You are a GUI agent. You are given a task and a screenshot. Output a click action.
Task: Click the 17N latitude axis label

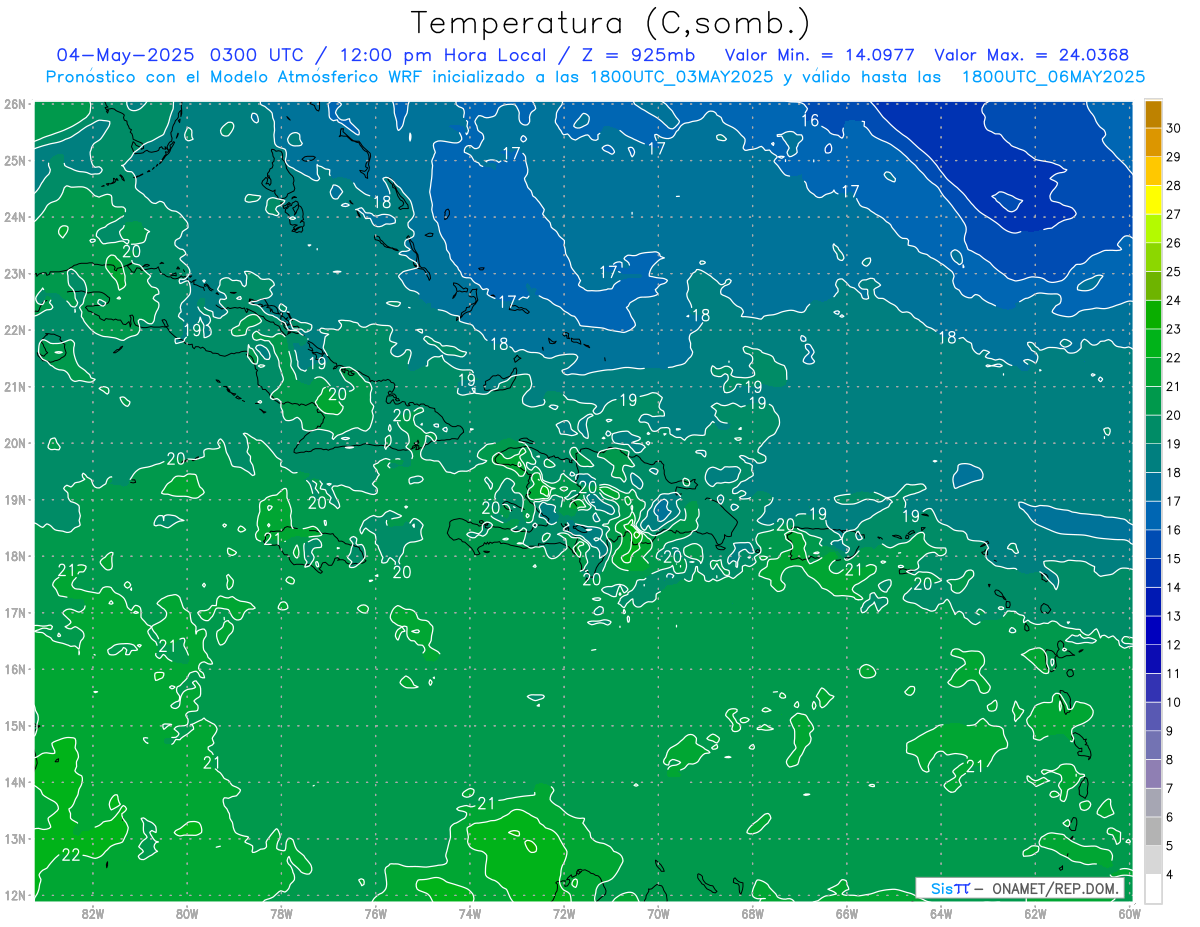pyautogui.click(x=14, y=612)
